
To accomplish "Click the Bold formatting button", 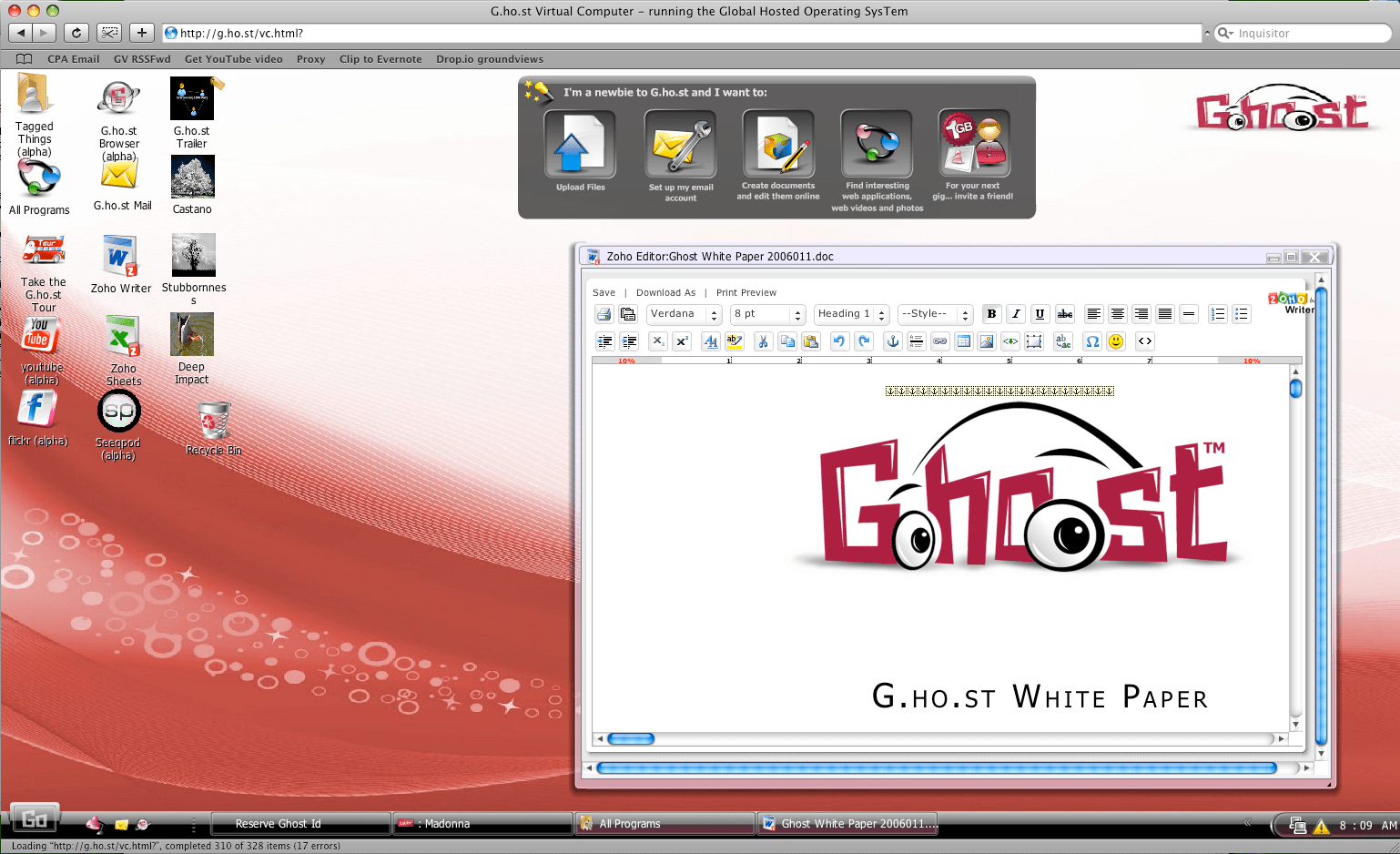I will pos(991,314).
